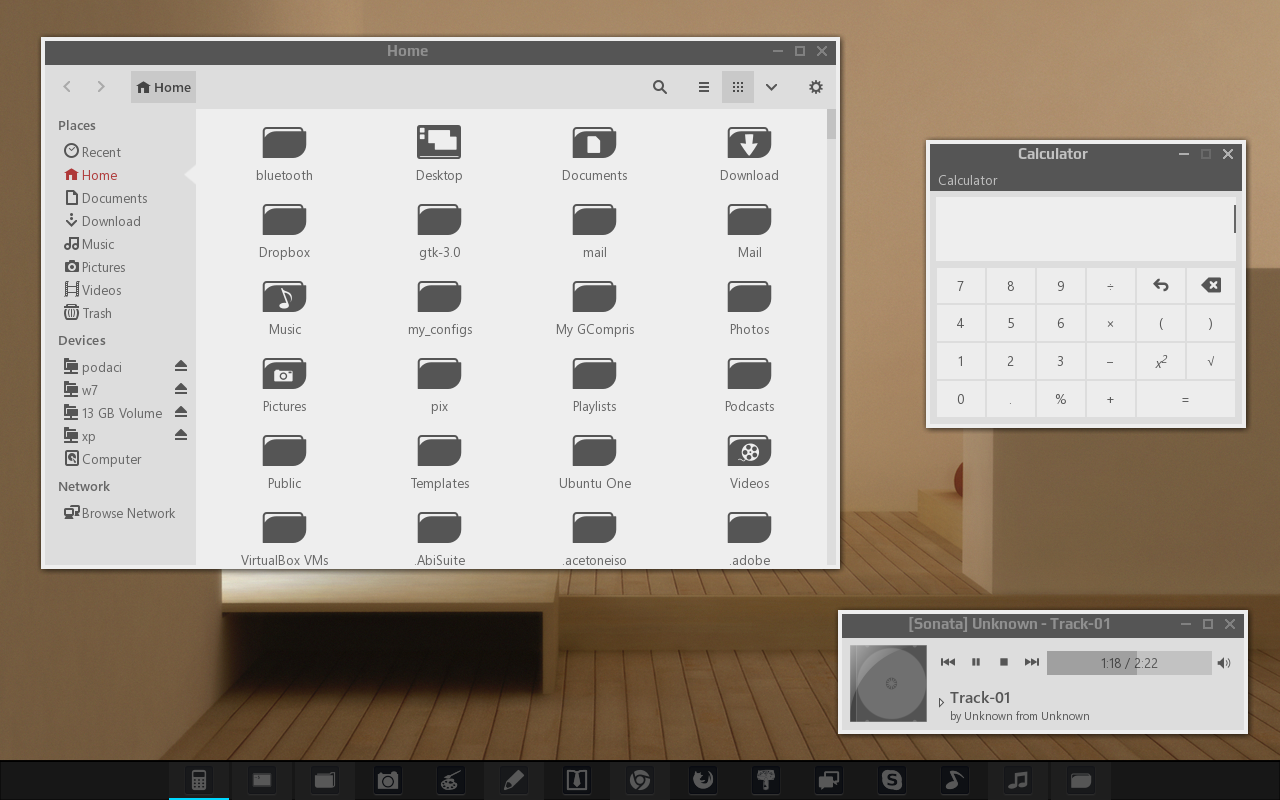Eject the w7 device

point(181,389)
